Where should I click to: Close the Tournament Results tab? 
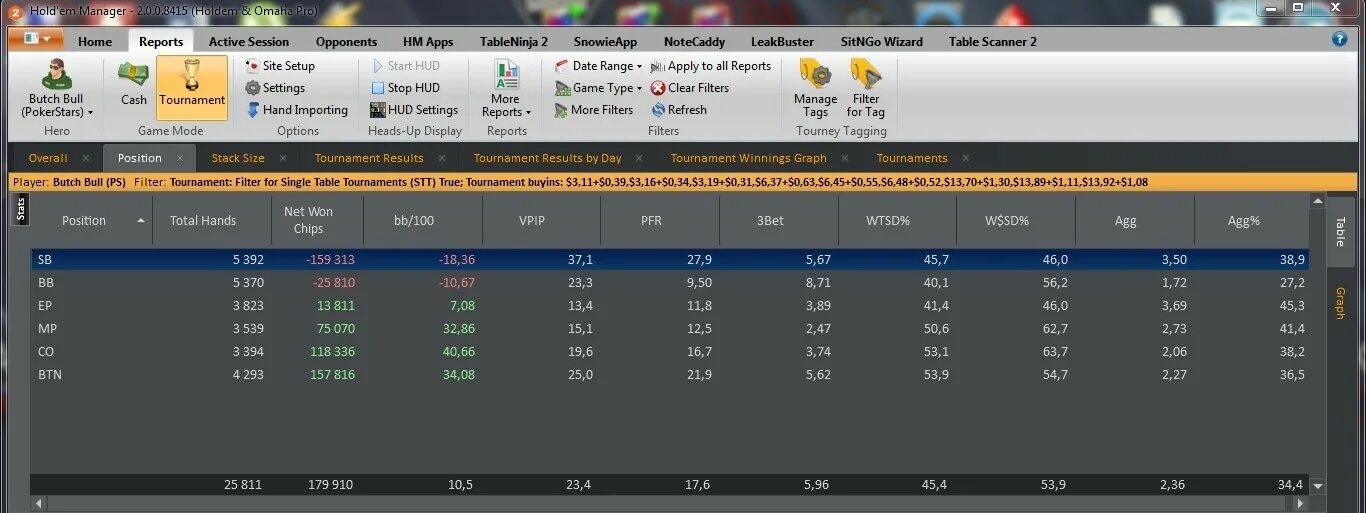pyautogui.click(x=442, y=158)
